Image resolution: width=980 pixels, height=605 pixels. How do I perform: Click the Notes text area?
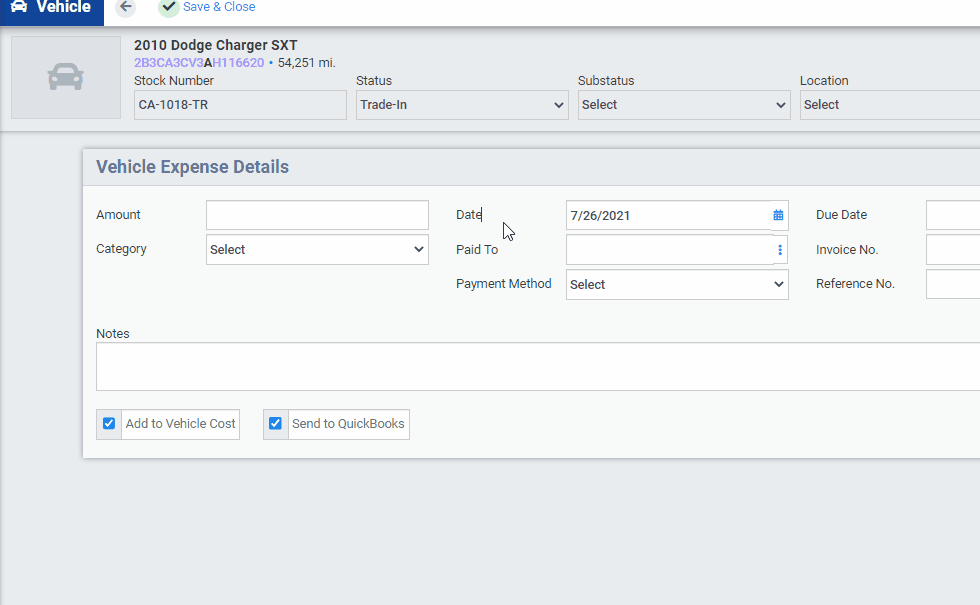[x=538, y=367]
